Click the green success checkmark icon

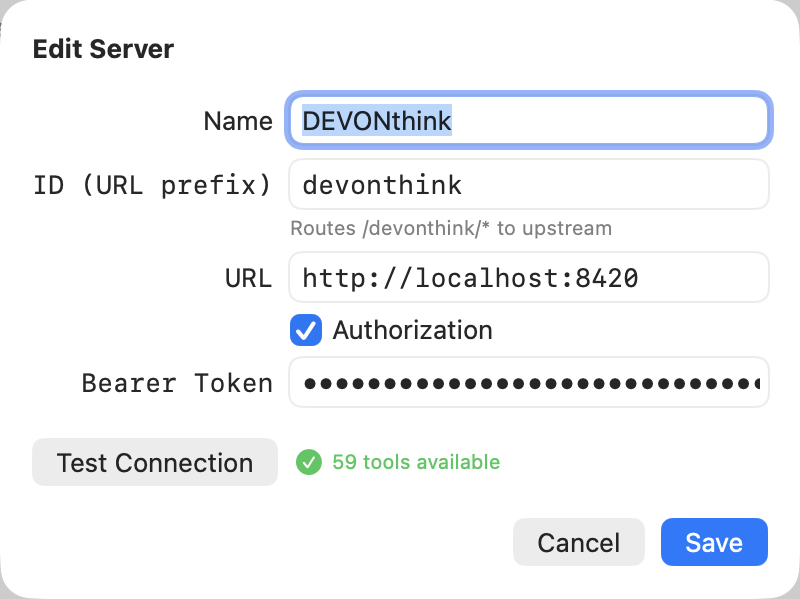[309, 462]
